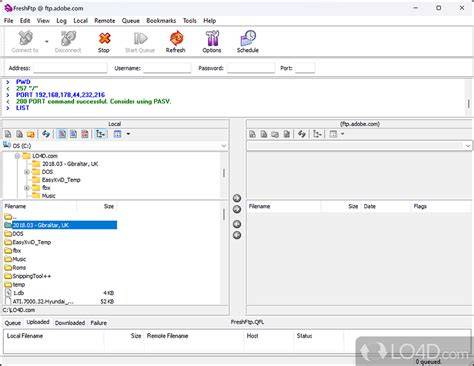Open the Remote menu
Image resolution: width=474 pixels, height=366 pixels.
pyautogui.click(x=105, y=21)
